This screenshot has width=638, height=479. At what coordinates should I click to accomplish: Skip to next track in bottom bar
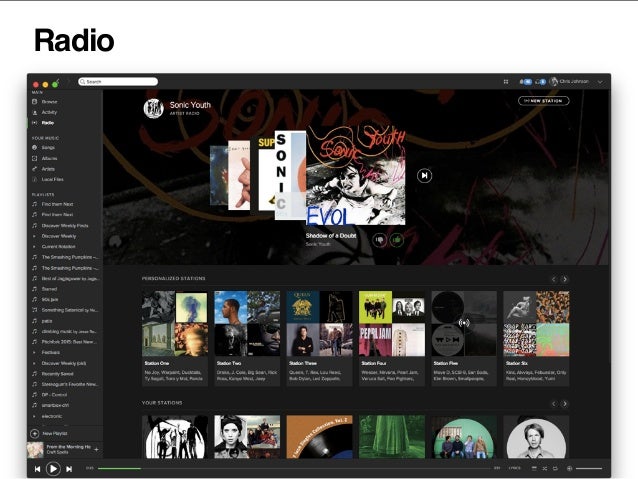69,469
